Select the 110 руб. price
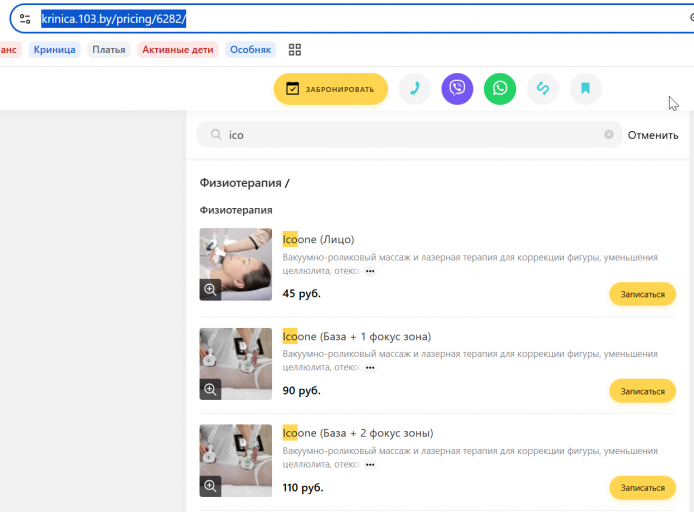This screenshot has height=512, width=694. [x=303, y=488]
